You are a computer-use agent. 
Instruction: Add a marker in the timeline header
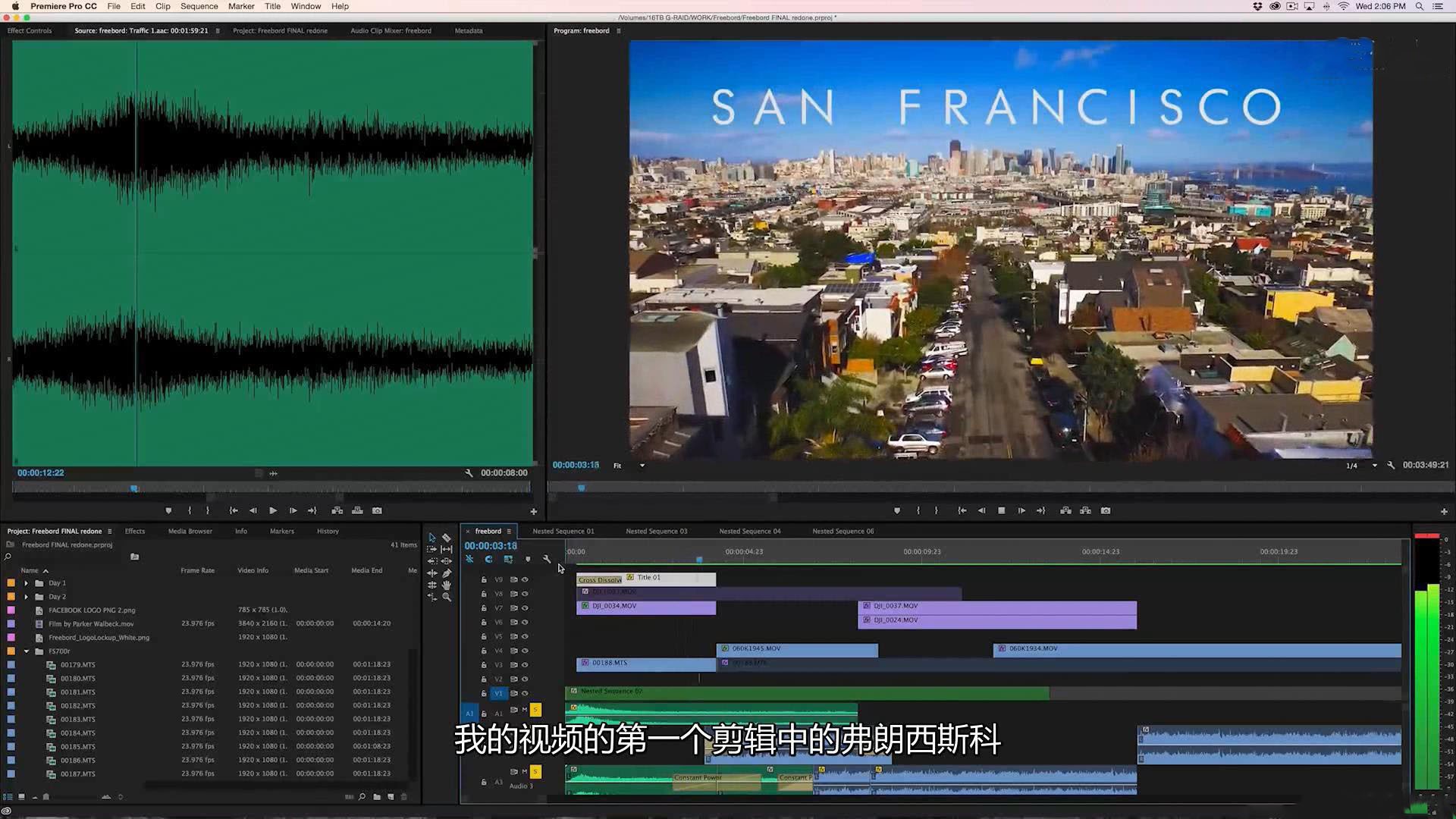coord(528,559)
